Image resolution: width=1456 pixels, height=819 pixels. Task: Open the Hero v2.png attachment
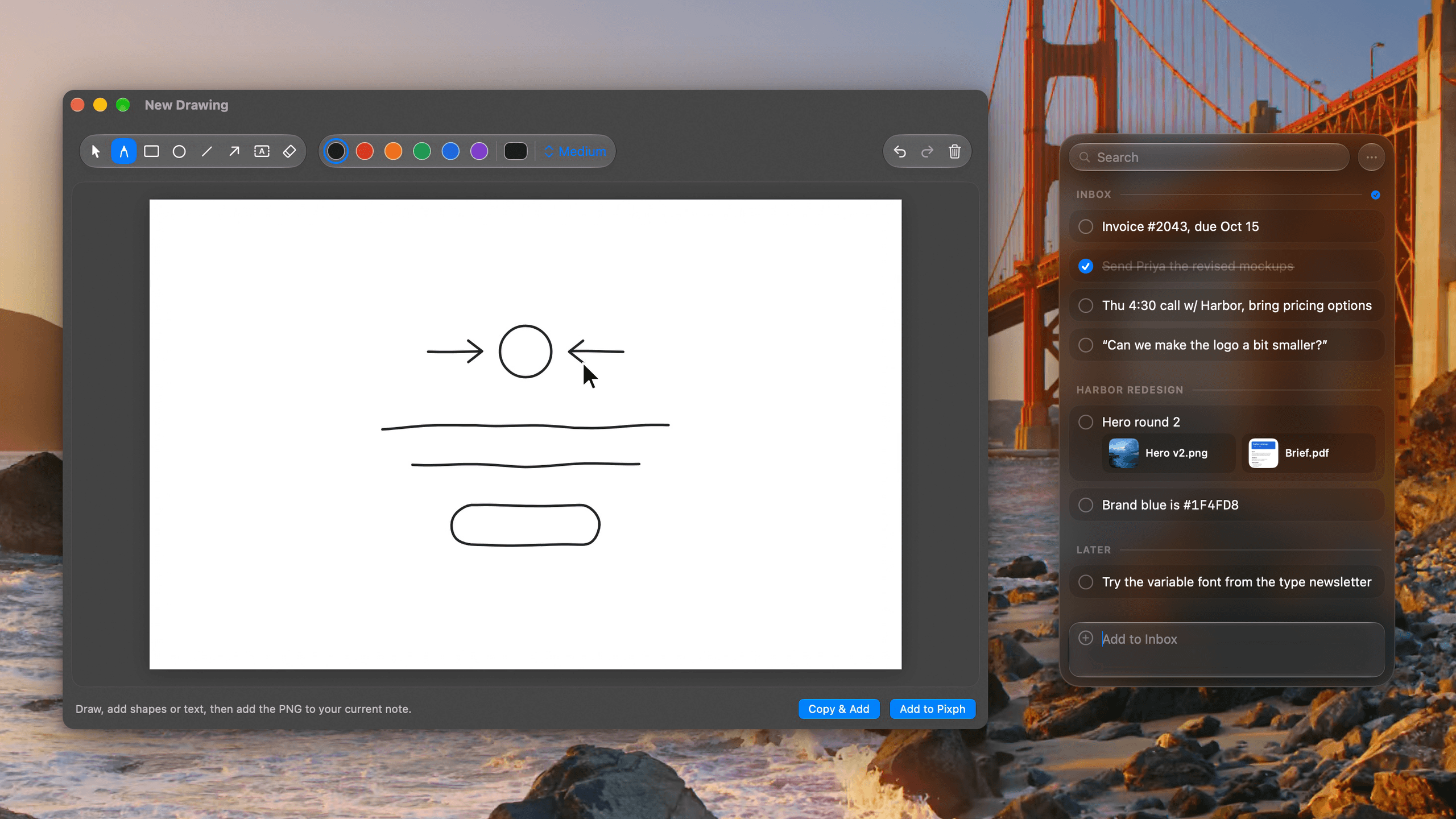[x=1168, y=453]
